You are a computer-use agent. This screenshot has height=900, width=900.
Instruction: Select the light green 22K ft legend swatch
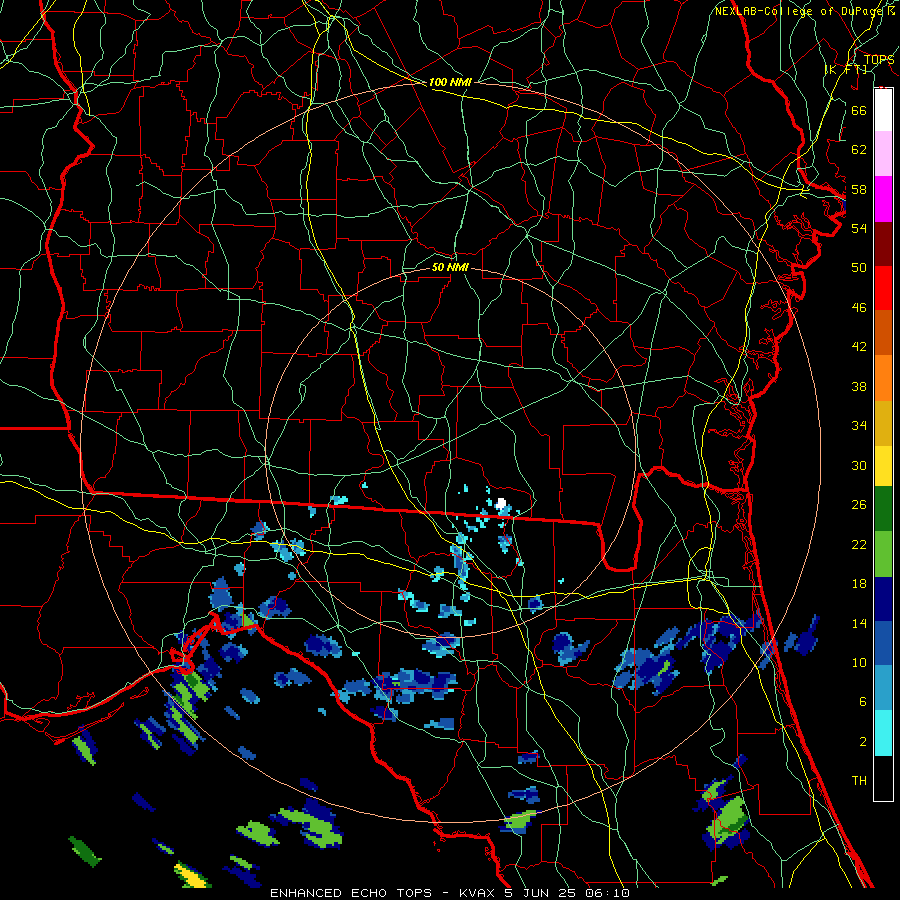[x=883, y=554]
